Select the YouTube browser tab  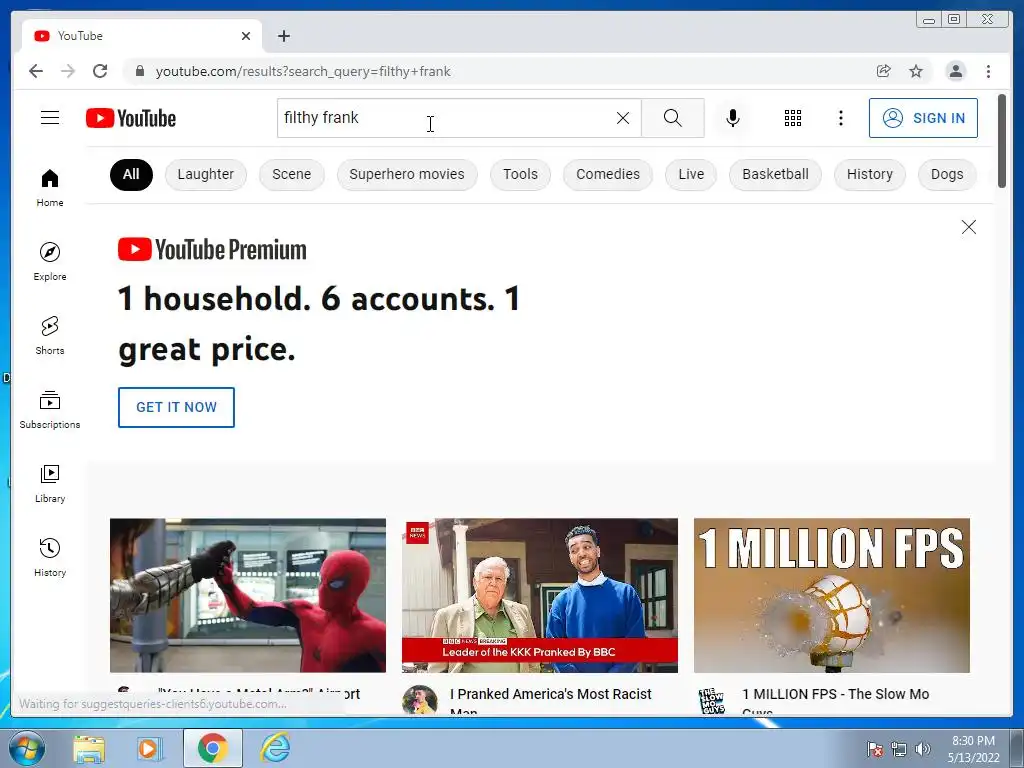coord(142,36)
